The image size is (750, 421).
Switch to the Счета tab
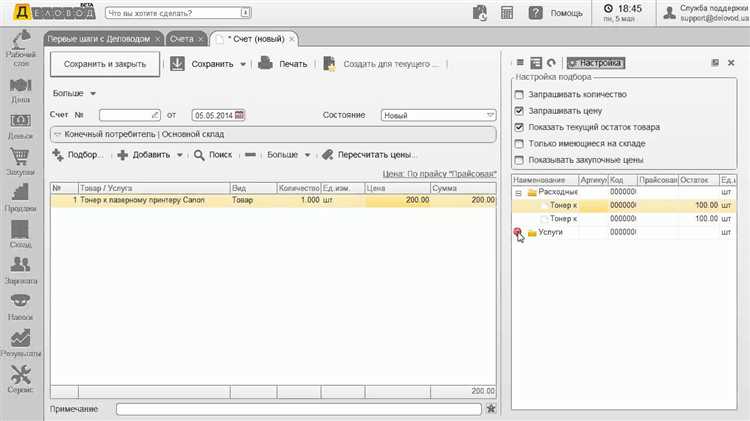[181, 38]
